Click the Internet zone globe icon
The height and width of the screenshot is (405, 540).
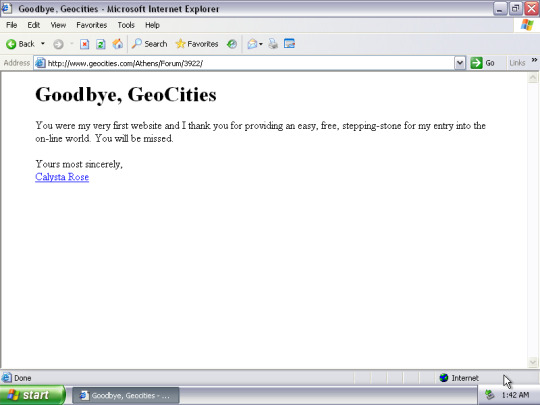coord(444,378)
